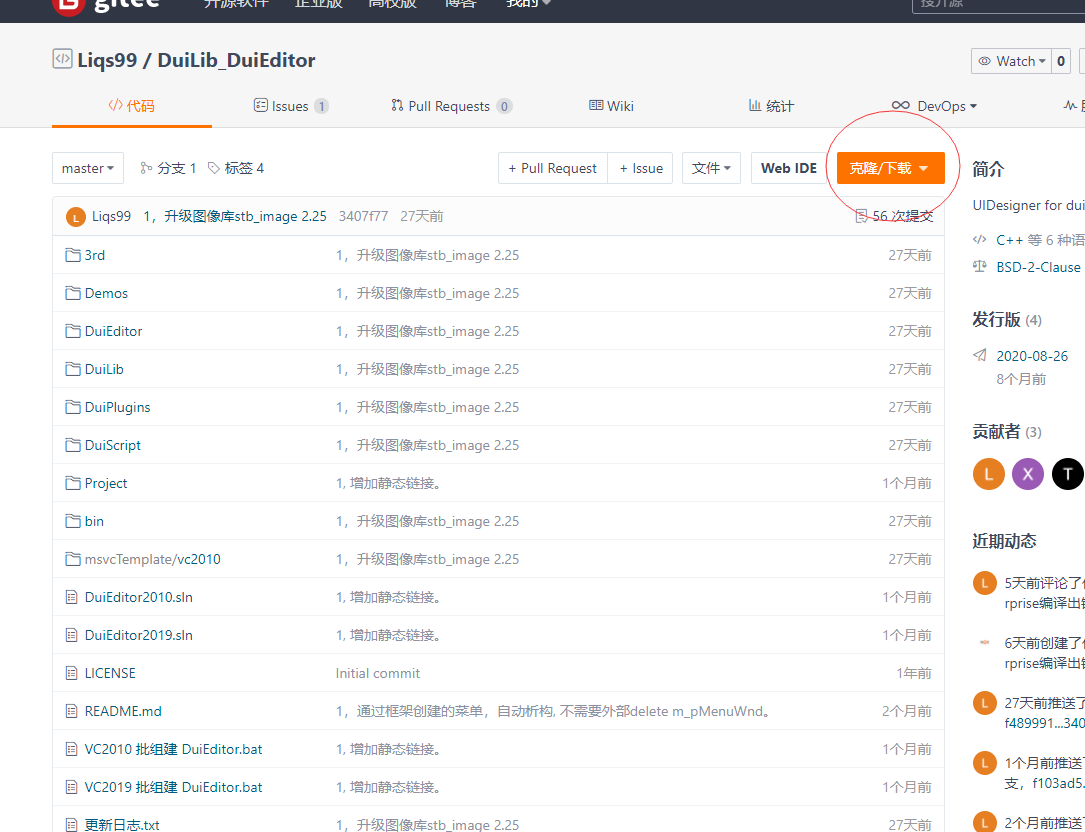1085x832 pixels.
Task: Click the 2020-08-26 release icon
Action: click(x=978, y=355)
